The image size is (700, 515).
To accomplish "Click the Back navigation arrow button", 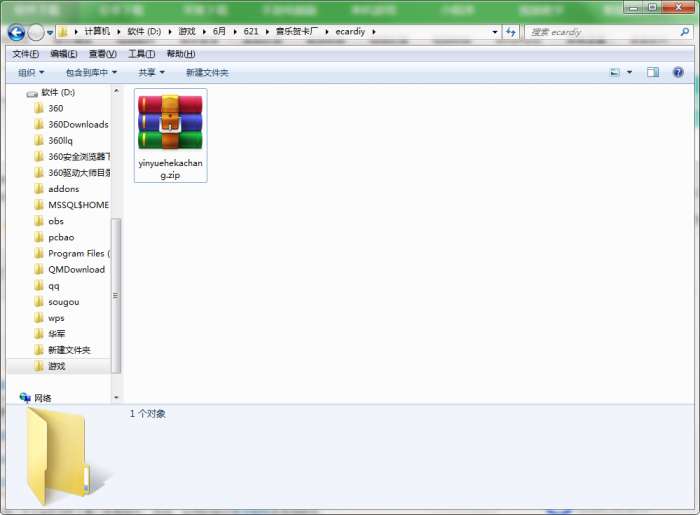I will [x=17, y=32].
